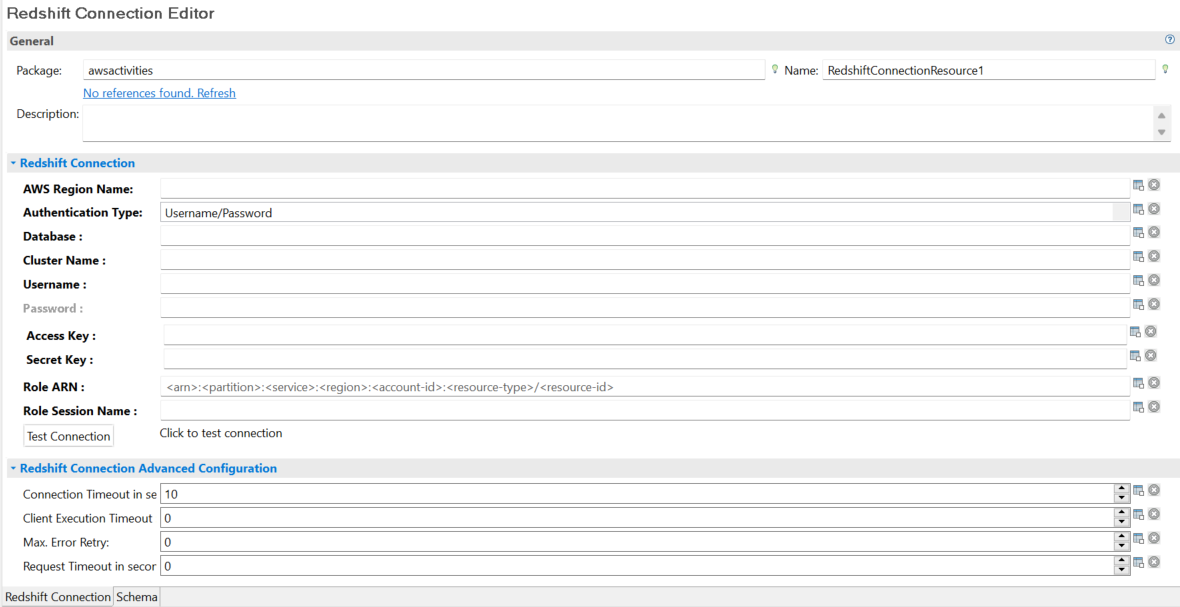
Task: Click the lightbulb hint beside Package field
Action: tap(774, 69)
